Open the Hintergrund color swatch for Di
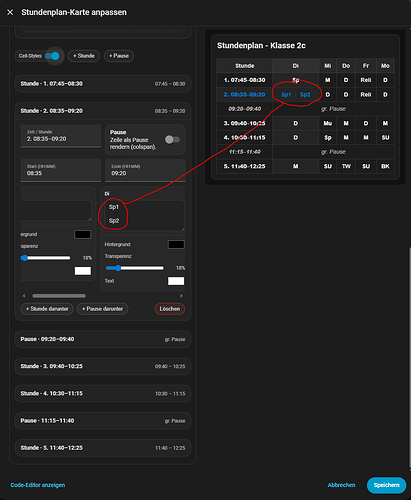 coord(176,245)
